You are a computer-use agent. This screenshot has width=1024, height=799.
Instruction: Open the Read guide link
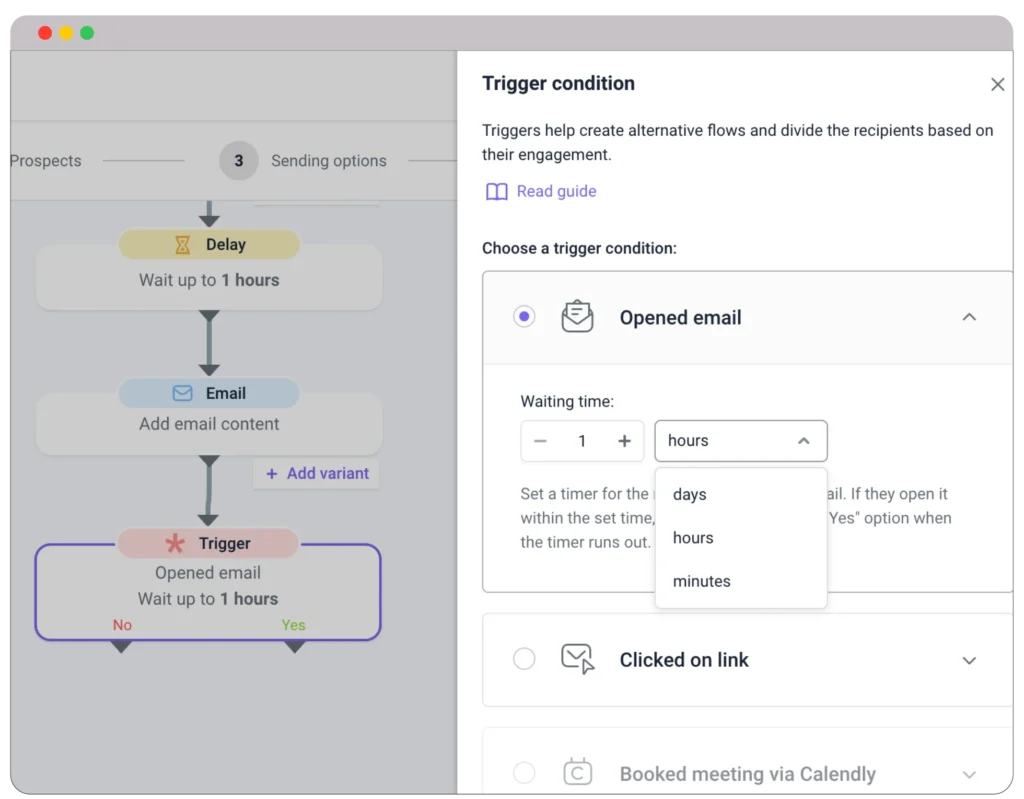(556, 190)
